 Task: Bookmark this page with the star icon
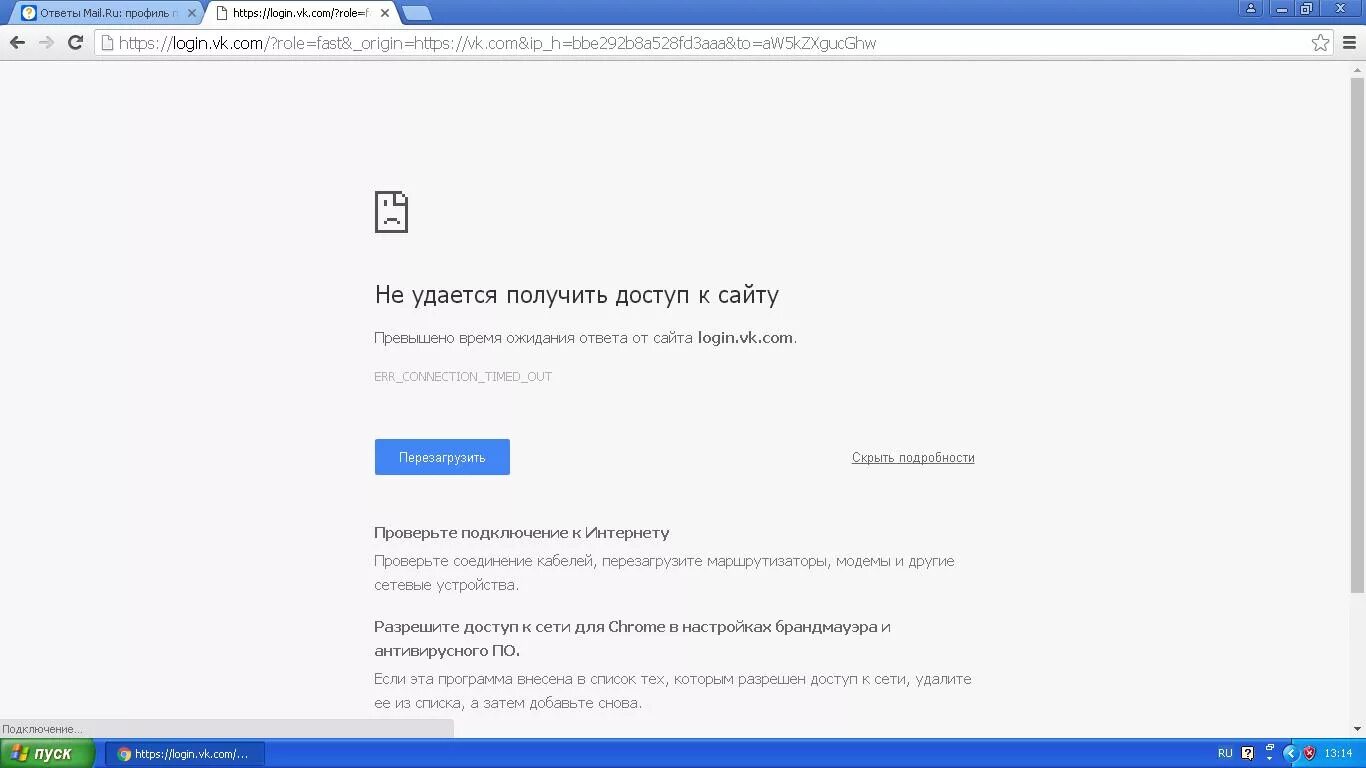click(1320, 43)
